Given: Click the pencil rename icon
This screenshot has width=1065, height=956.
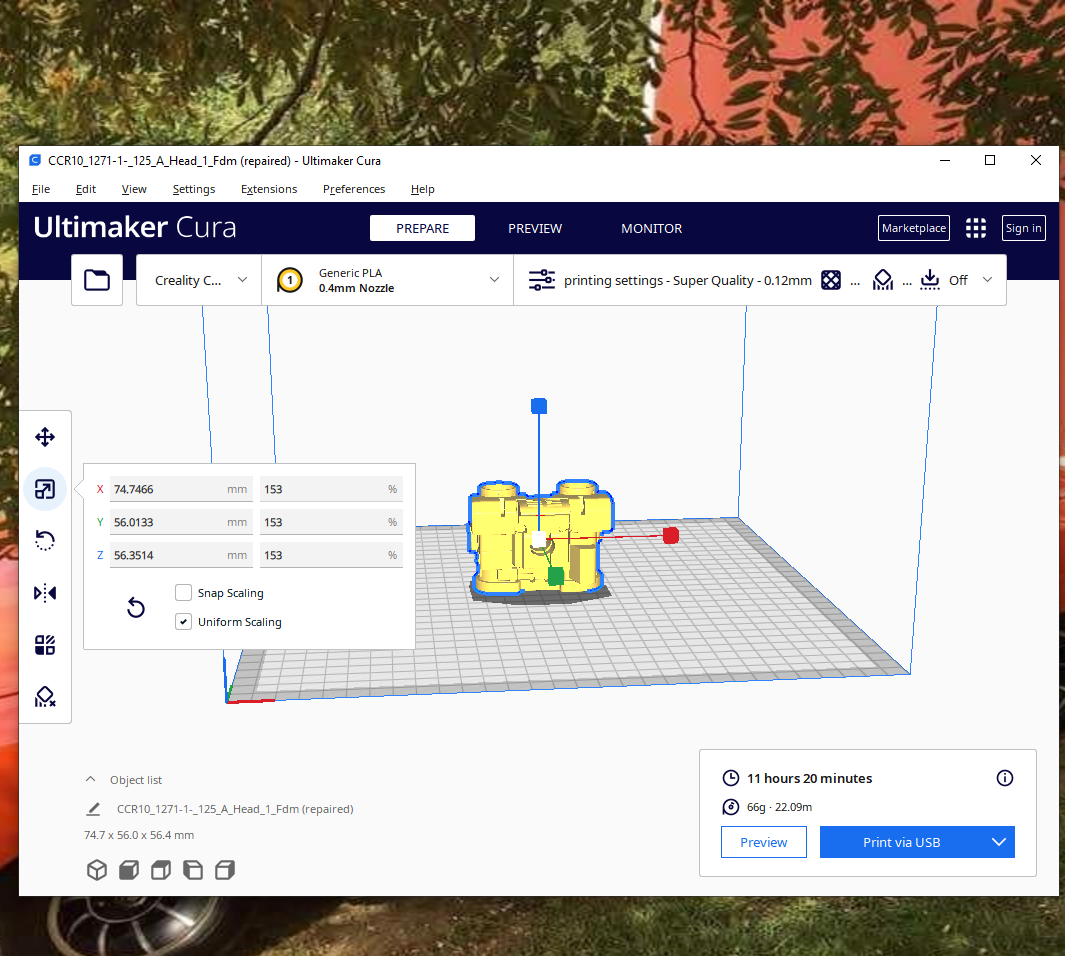Looking at the screenshot, I should [x=94, y=809].
